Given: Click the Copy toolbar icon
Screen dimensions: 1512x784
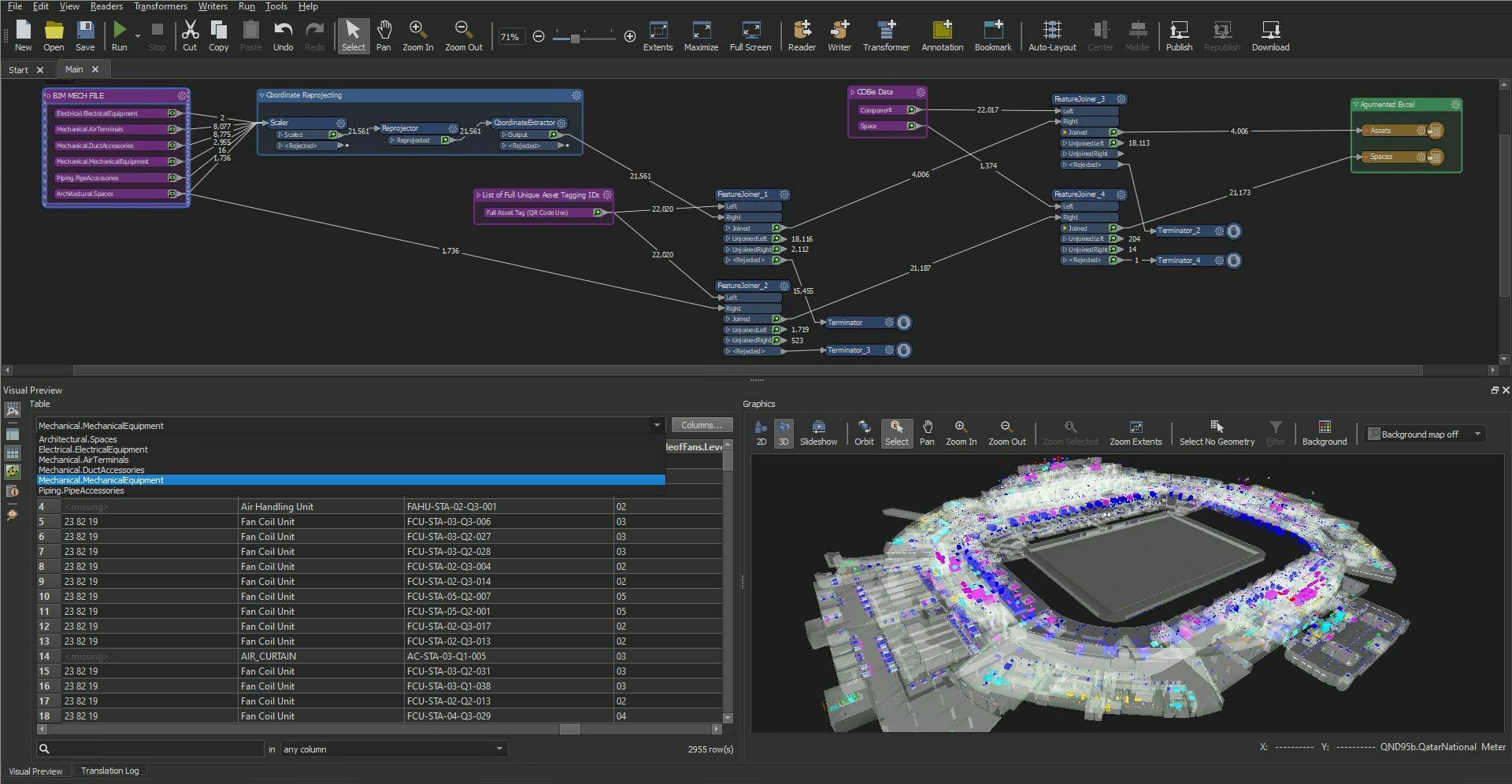Looking at the screenshot, I should (x=218, y=35).
